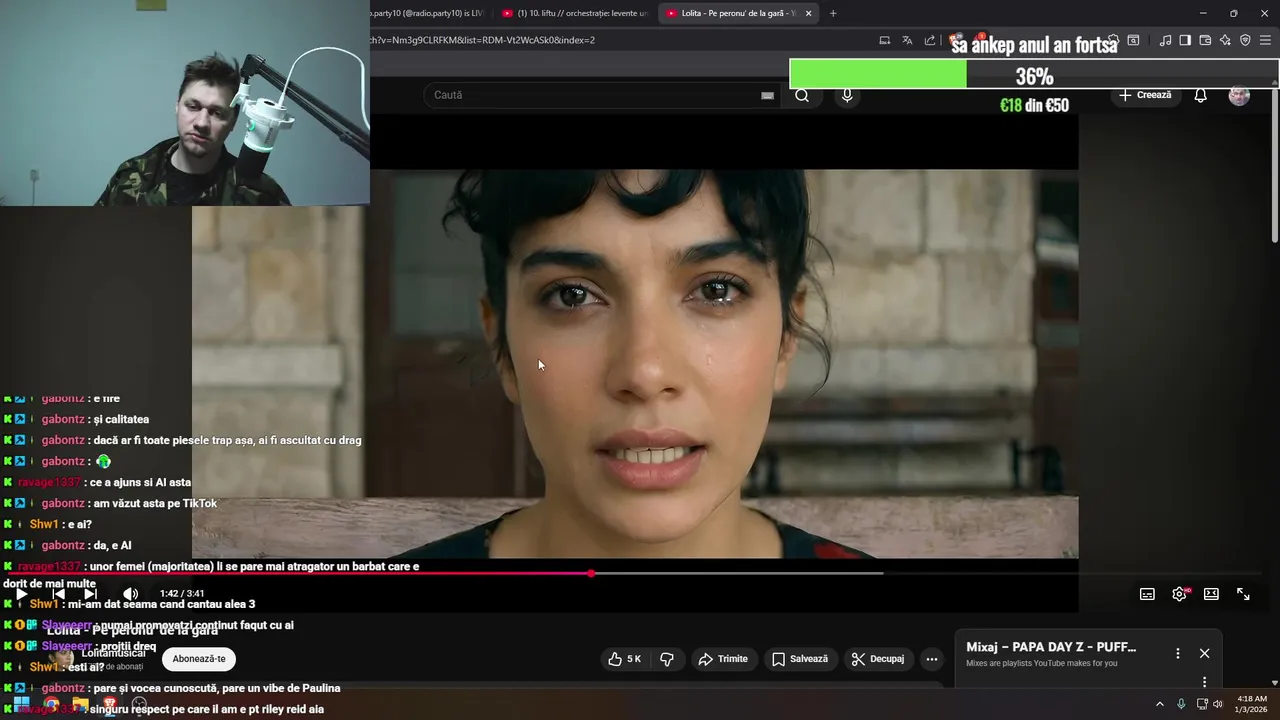Viewport: 1280px width, 720px height.
Task: Install app icon in address bar
Action: tap(884, 40)
